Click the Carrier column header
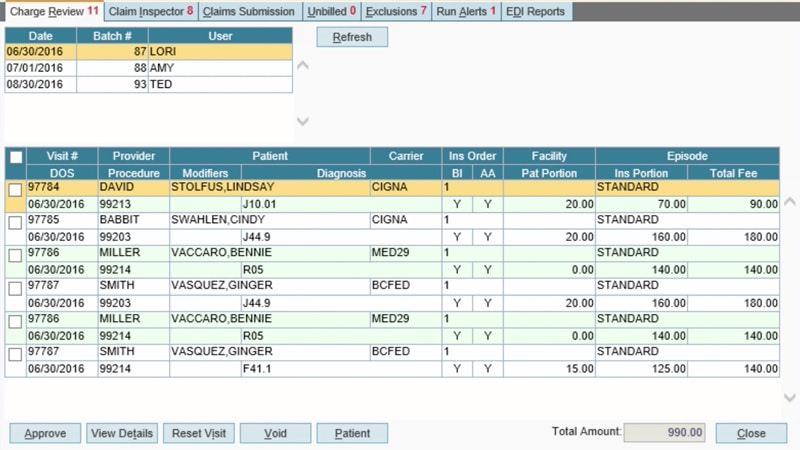The image size is (800, 450). [406, 156]
